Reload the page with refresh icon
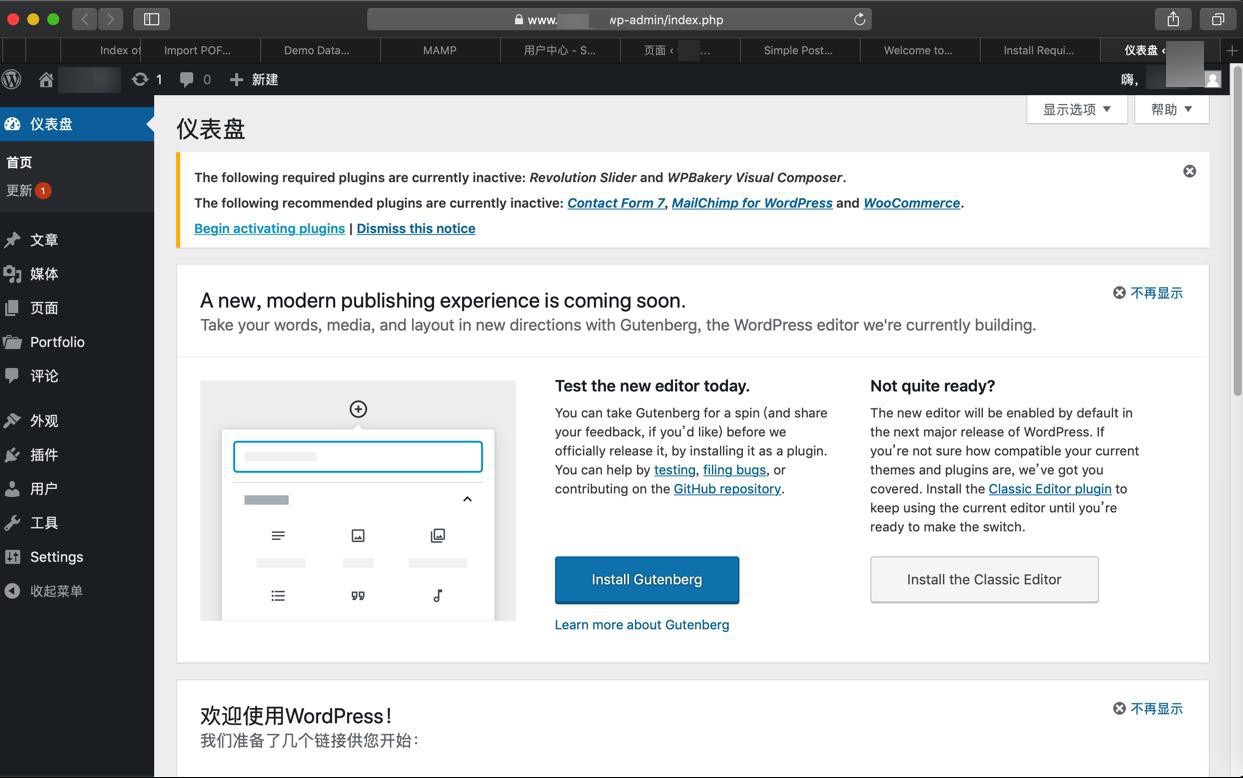Viewport: 1243px width, 778px height. (x=859, y=19)
